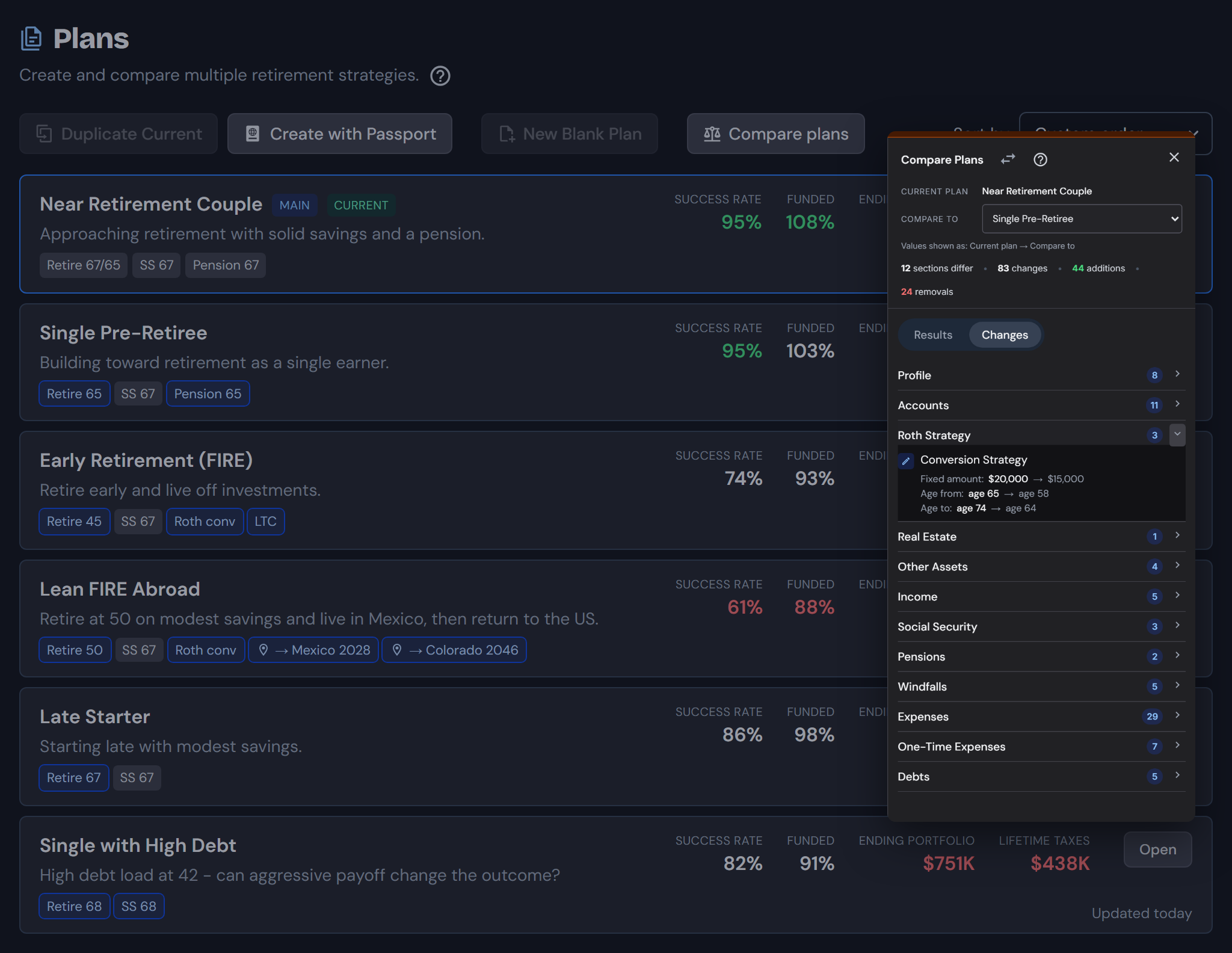The height and width of the screenshot is (953, 1232).
Task: Click the Mexico 2028 location tag
Action: [x=313, y=650]
